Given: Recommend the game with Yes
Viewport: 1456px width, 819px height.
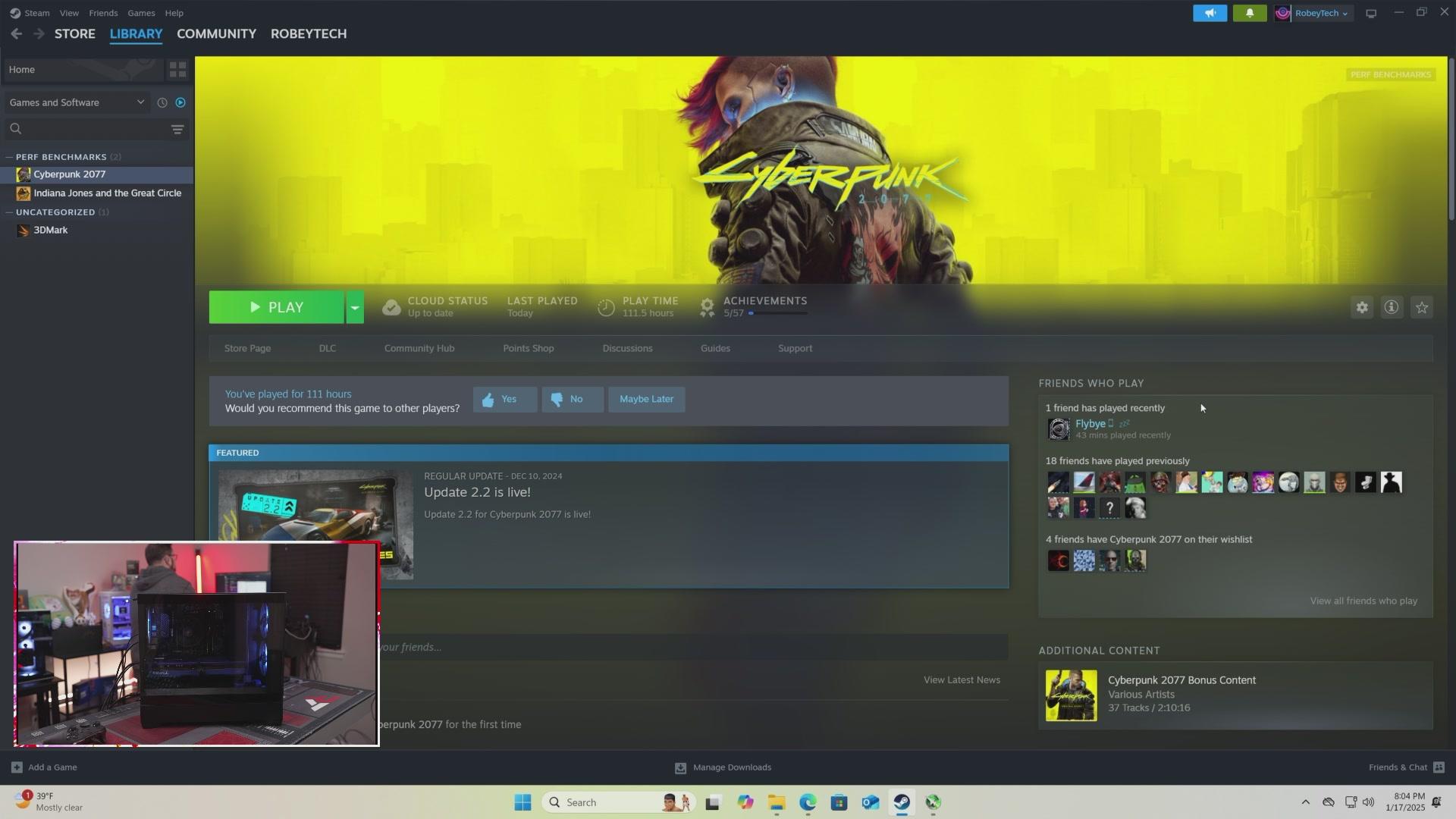Looking at the screenshot, I should [x=505, y=399].
